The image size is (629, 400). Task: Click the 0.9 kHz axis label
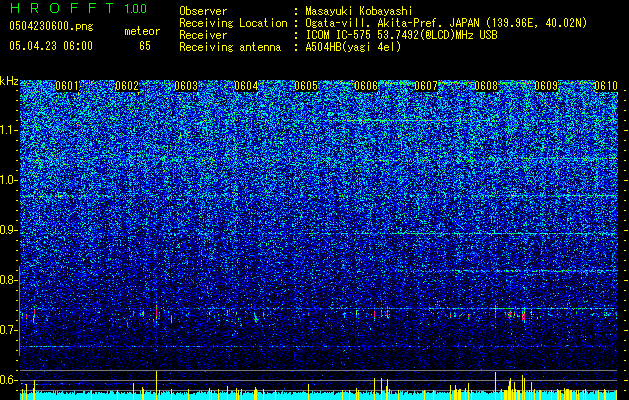[x=9, y=230]
